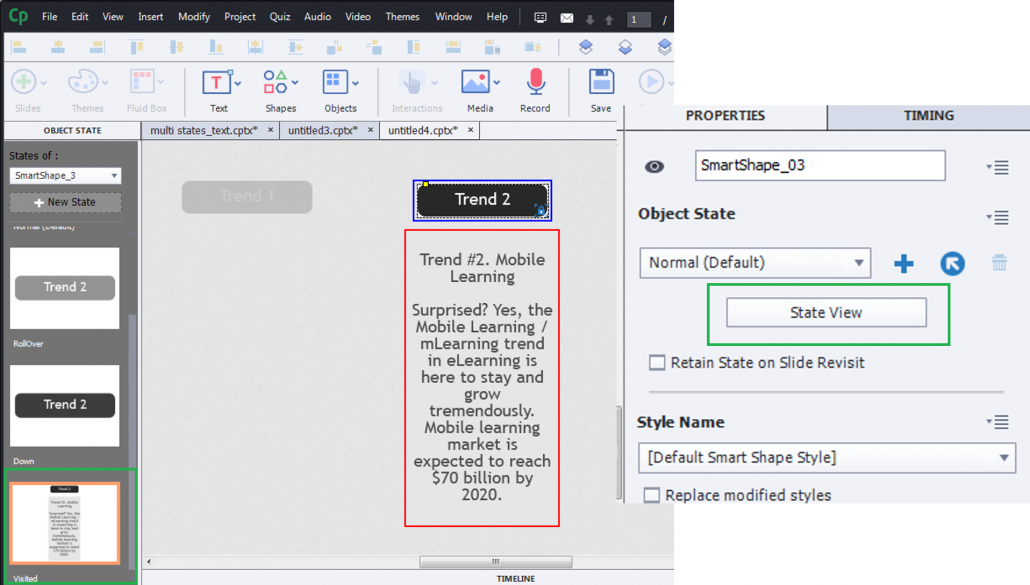Open the SmartShape_3 states dropdown
Screen dimensions: 1030x585
click(64, 174)
